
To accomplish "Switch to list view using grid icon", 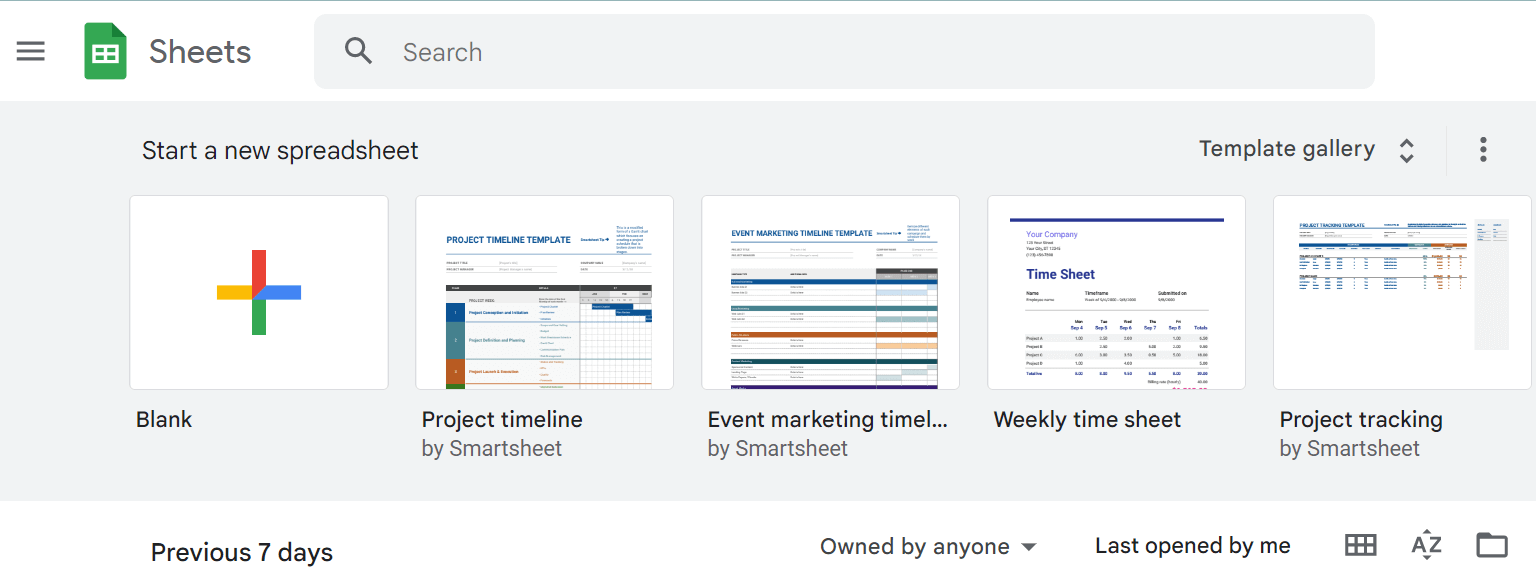I will click(1360, 545).
